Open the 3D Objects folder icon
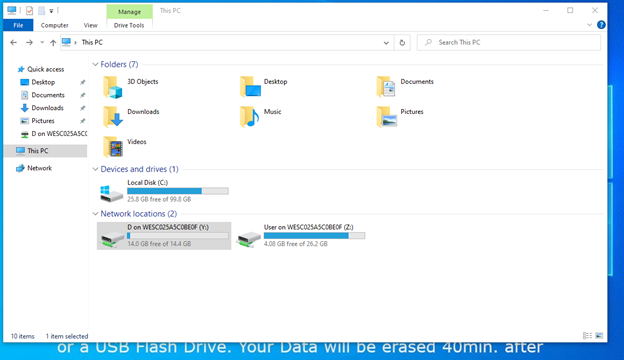Screen dimensions: 624x360 113,87
